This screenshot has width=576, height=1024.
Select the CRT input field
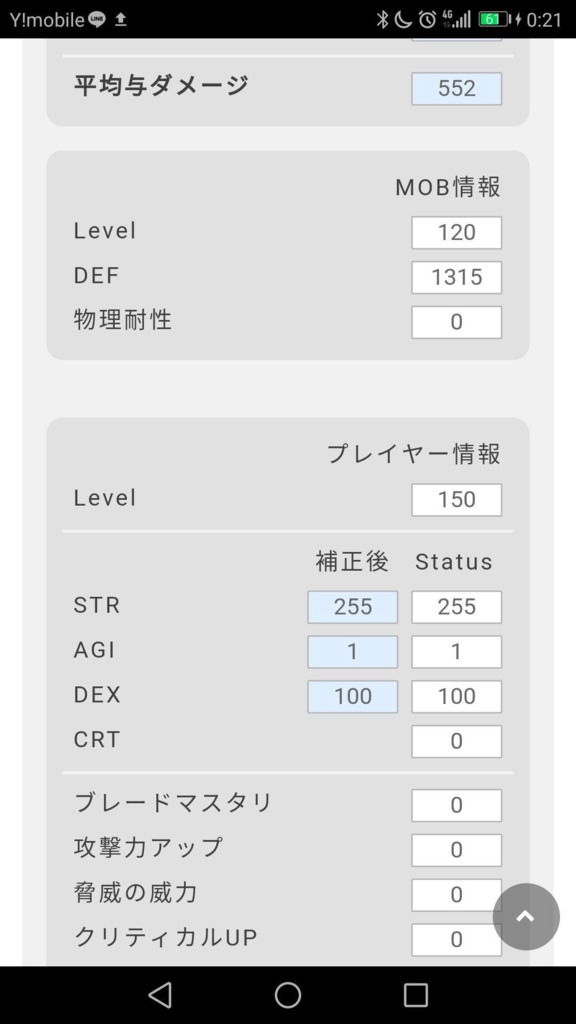tap(456, 741)
